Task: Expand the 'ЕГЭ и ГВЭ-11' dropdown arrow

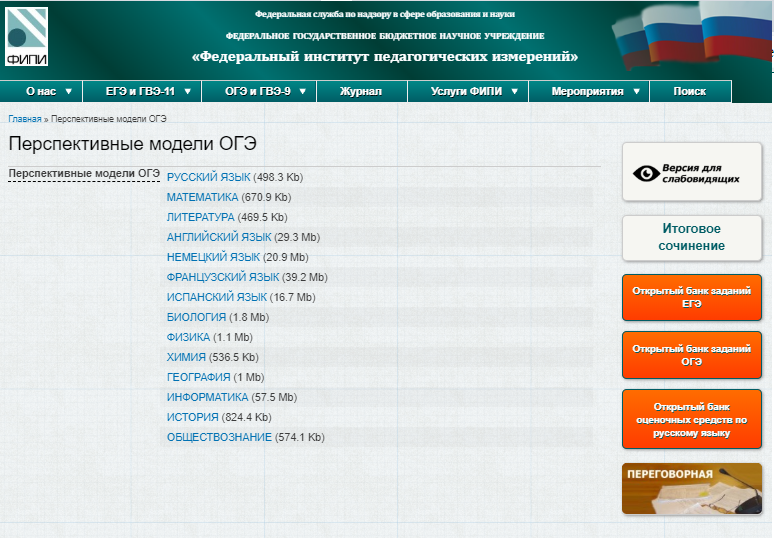Action: 188,91
